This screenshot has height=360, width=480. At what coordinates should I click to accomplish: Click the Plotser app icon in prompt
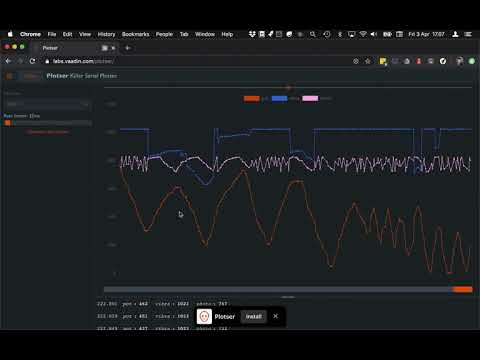(x=204, y=316)
